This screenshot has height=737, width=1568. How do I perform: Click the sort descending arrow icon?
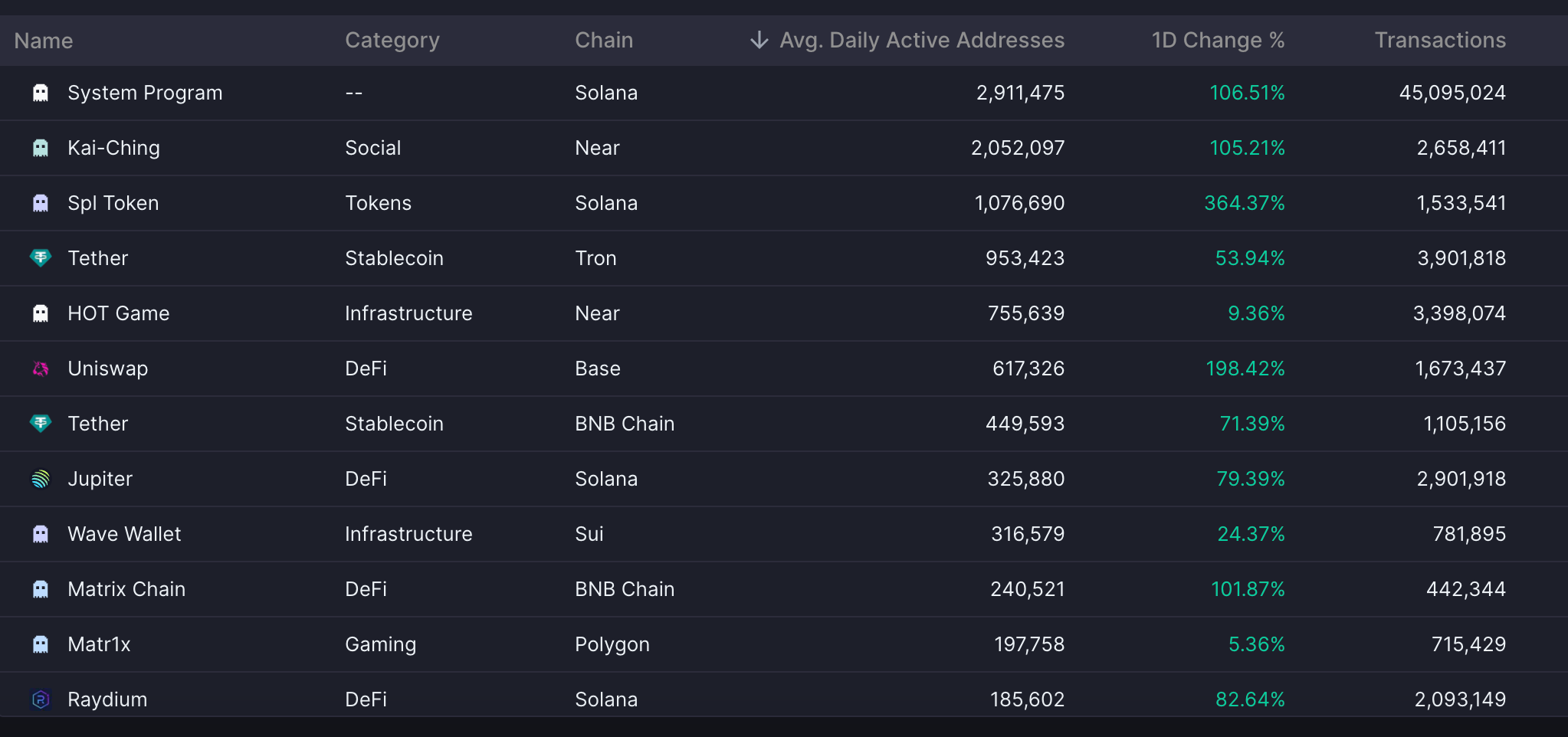pyautogui.click(x=759, y=40)
